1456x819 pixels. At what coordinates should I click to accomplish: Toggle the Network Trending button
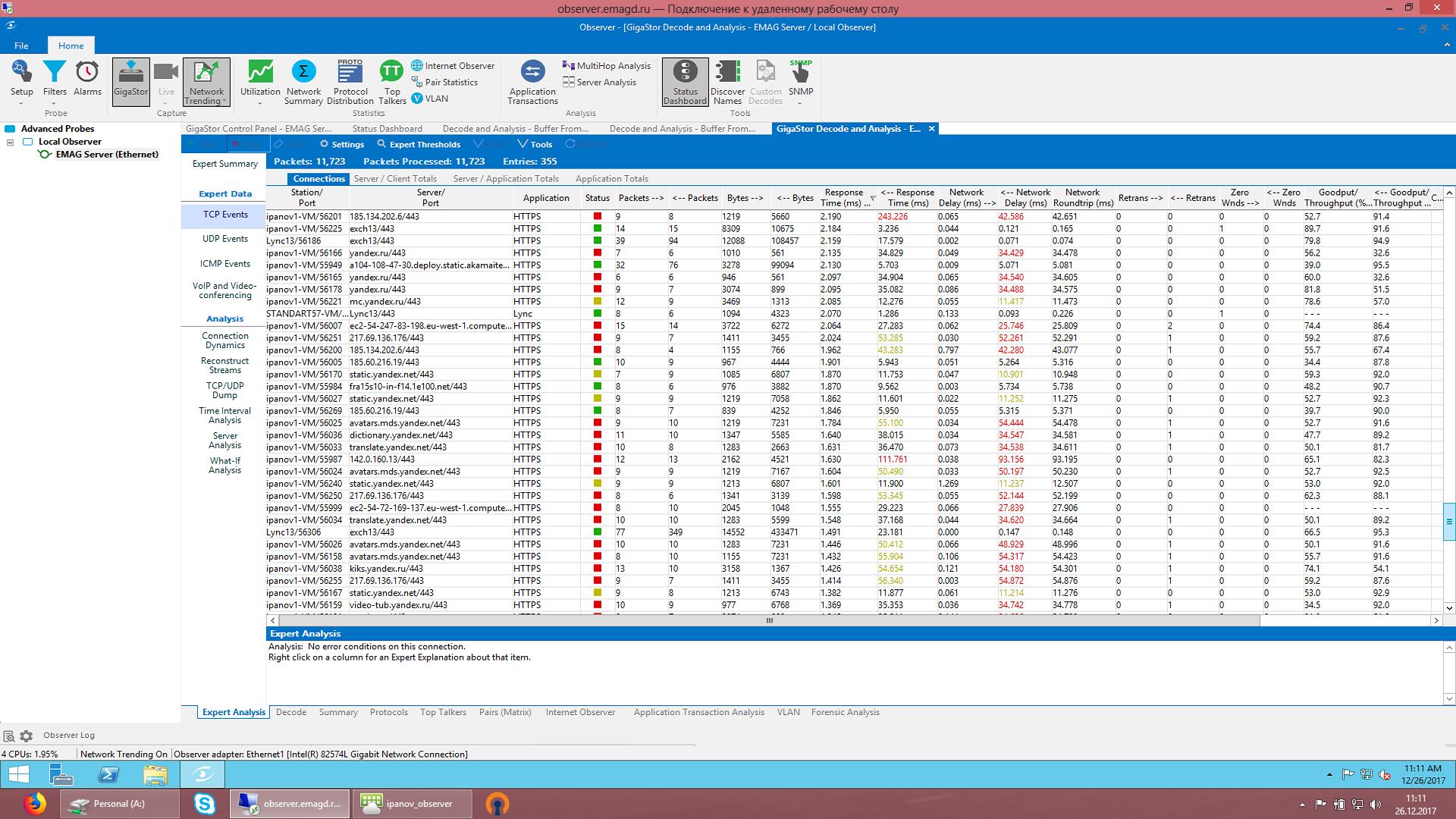206,80
